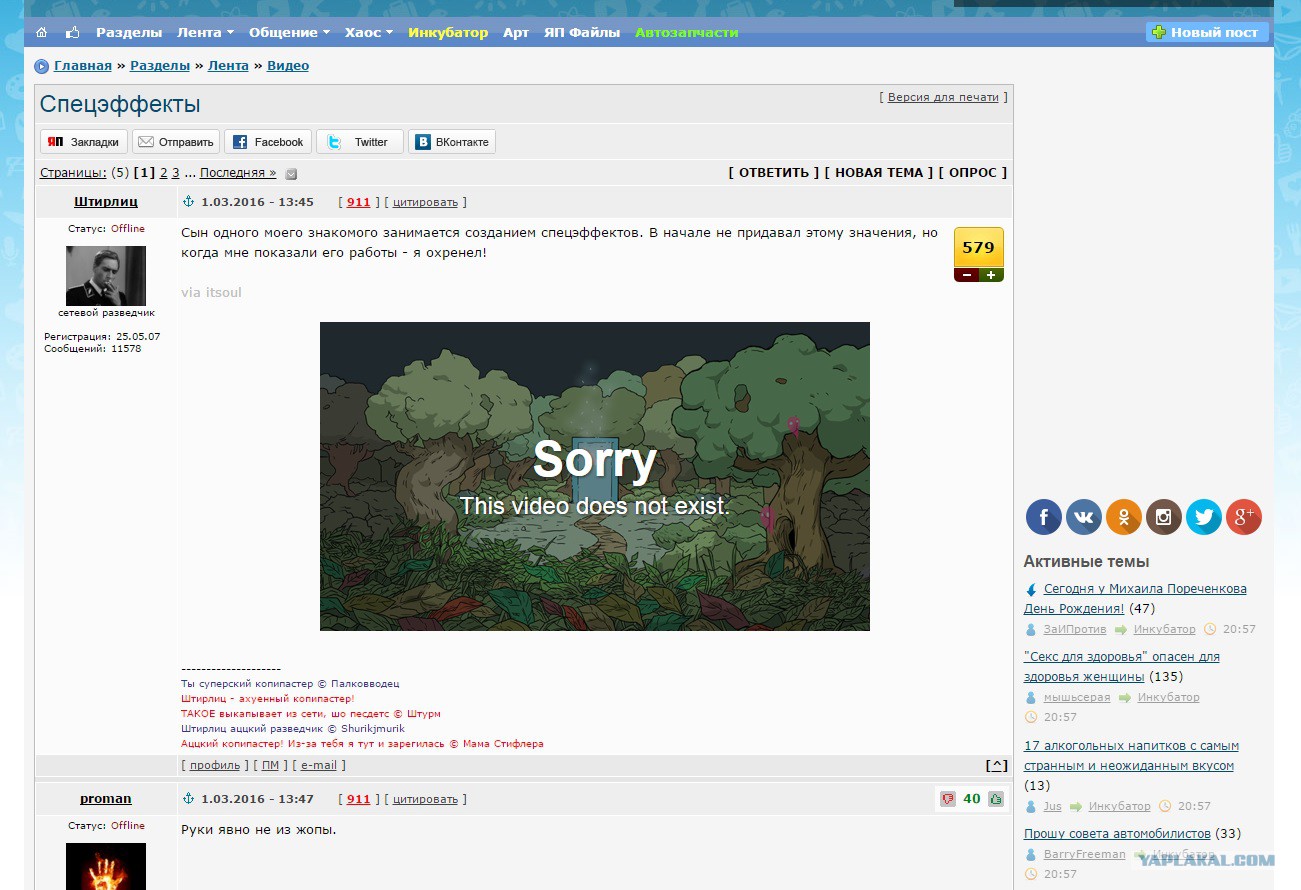This screenshot has height=890, width=1301.
Task: Expand the Общение dropdown menu
Action: click(x=289, y=32)
